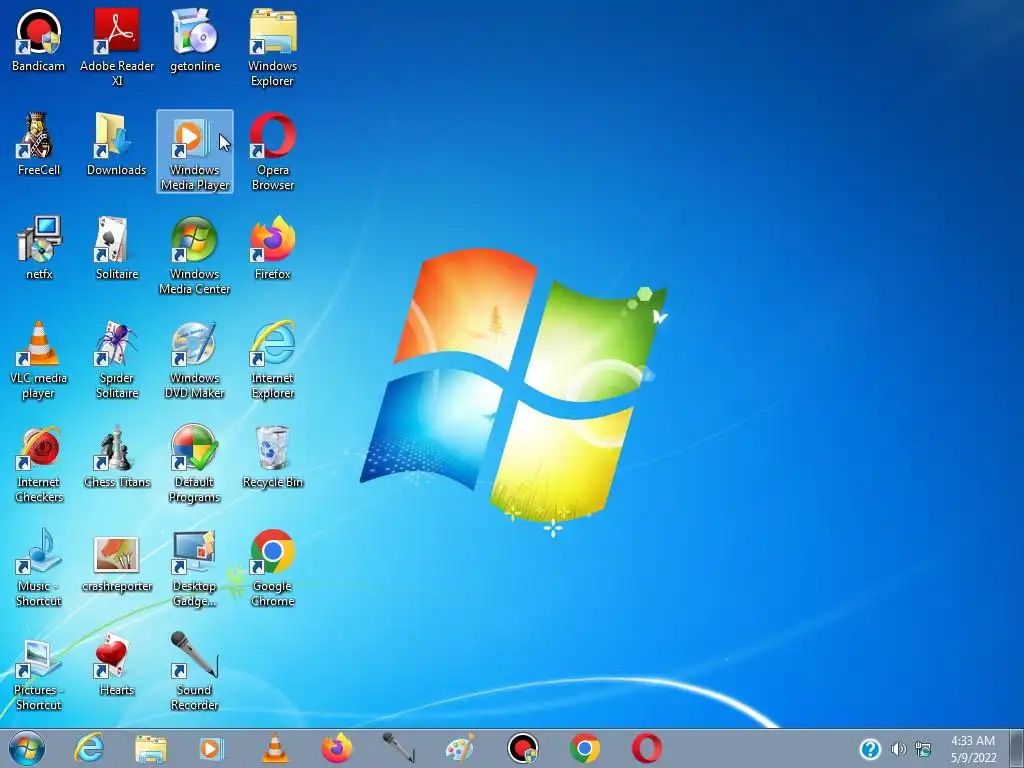The image size is (1024, 768).
Task: Open Bandicam from the taskbar
Action: pos(523,748)
